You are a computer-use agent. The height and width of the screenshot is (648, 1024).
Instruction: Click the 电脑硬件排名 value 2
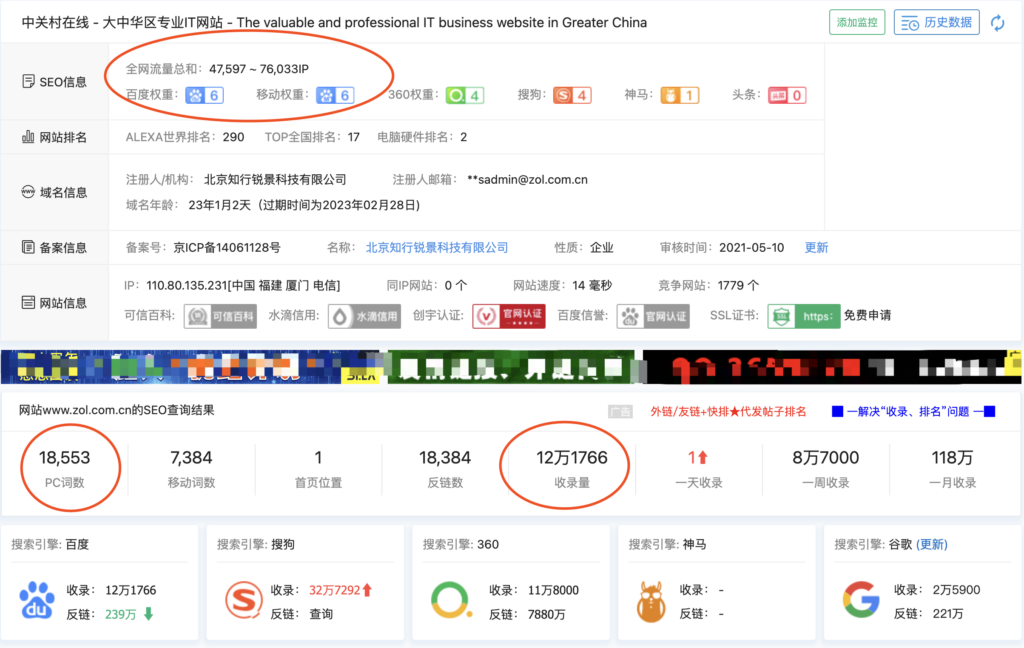point(464,137)
